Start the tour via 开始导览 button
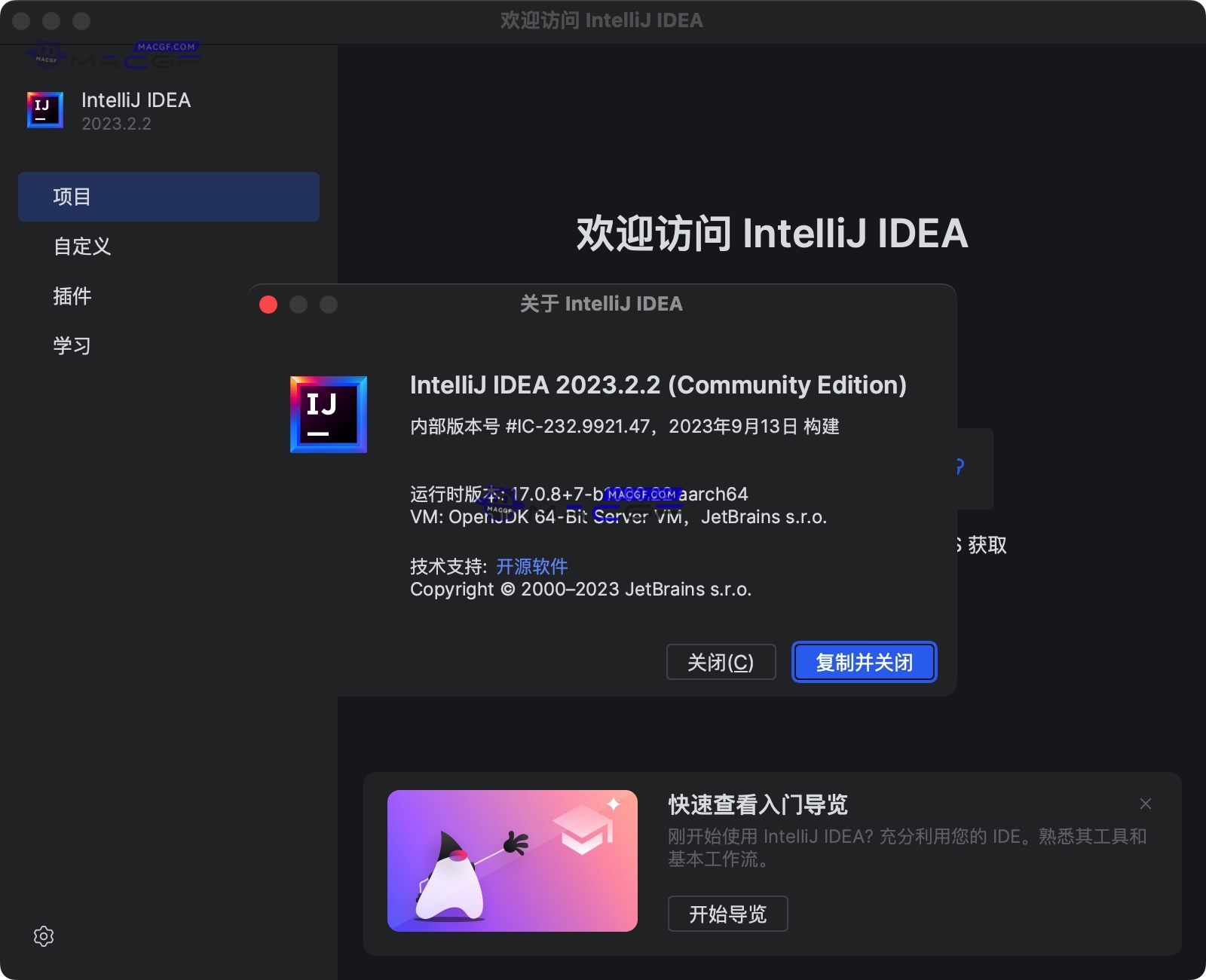The height and width of the screenshot is (980, 1206). click(x=727, y=914)
